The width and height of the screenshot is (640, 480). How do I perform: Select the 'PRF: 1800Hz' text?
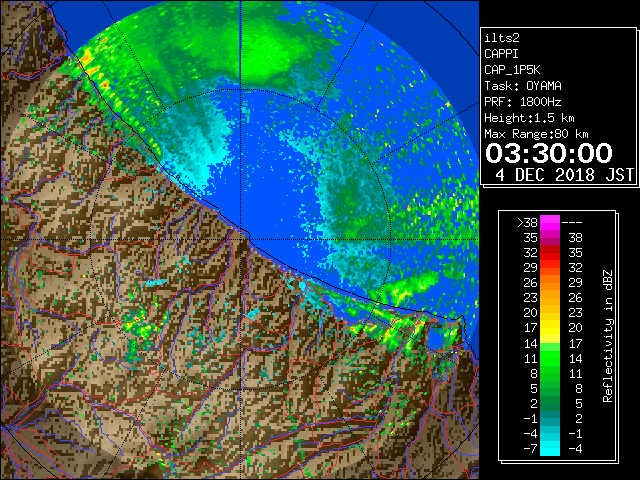pos(522,102)
